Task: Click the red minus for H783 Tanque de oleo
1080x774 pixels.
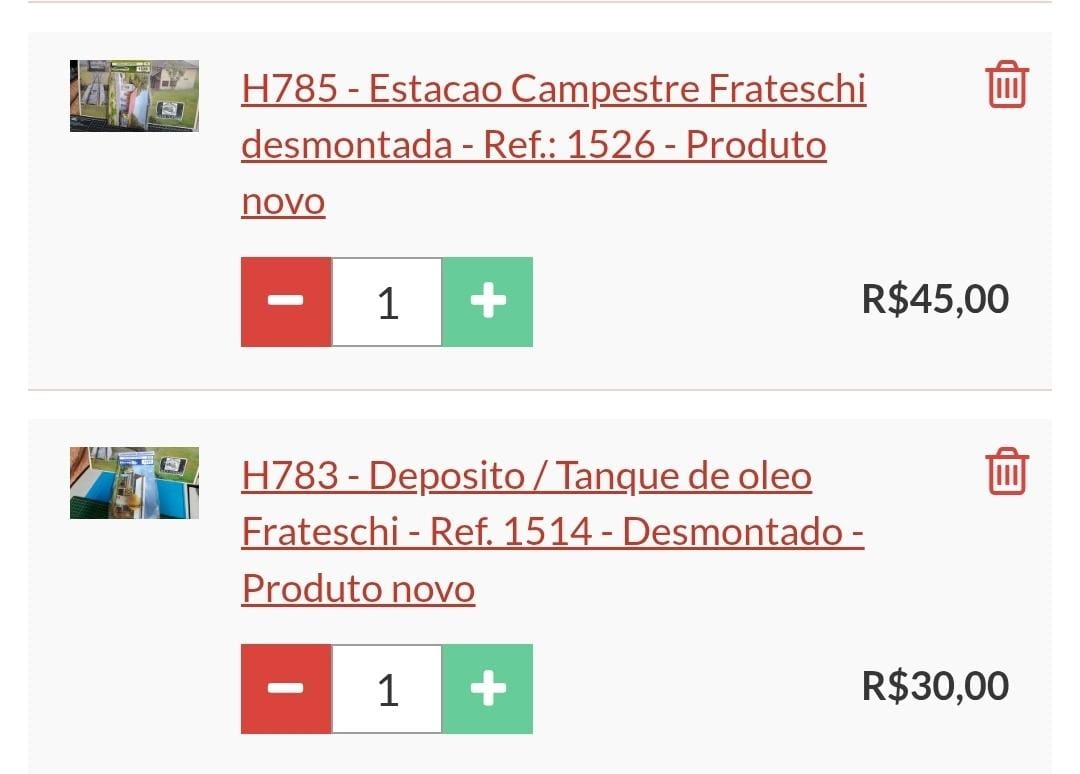Action: [x=286, y=689]
